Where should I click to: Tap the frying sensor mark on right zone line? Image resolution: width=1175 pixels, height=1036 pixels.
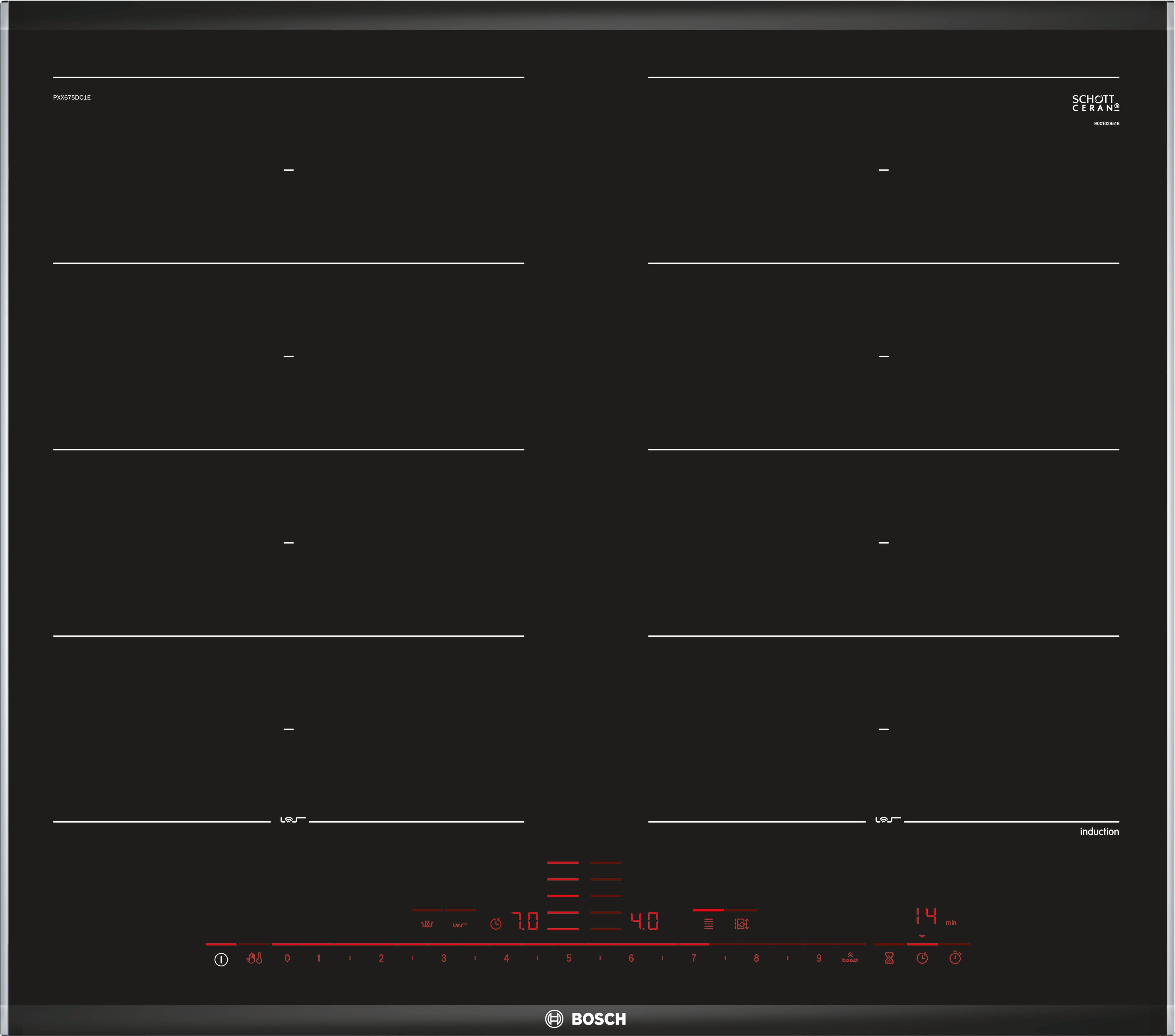888,819
